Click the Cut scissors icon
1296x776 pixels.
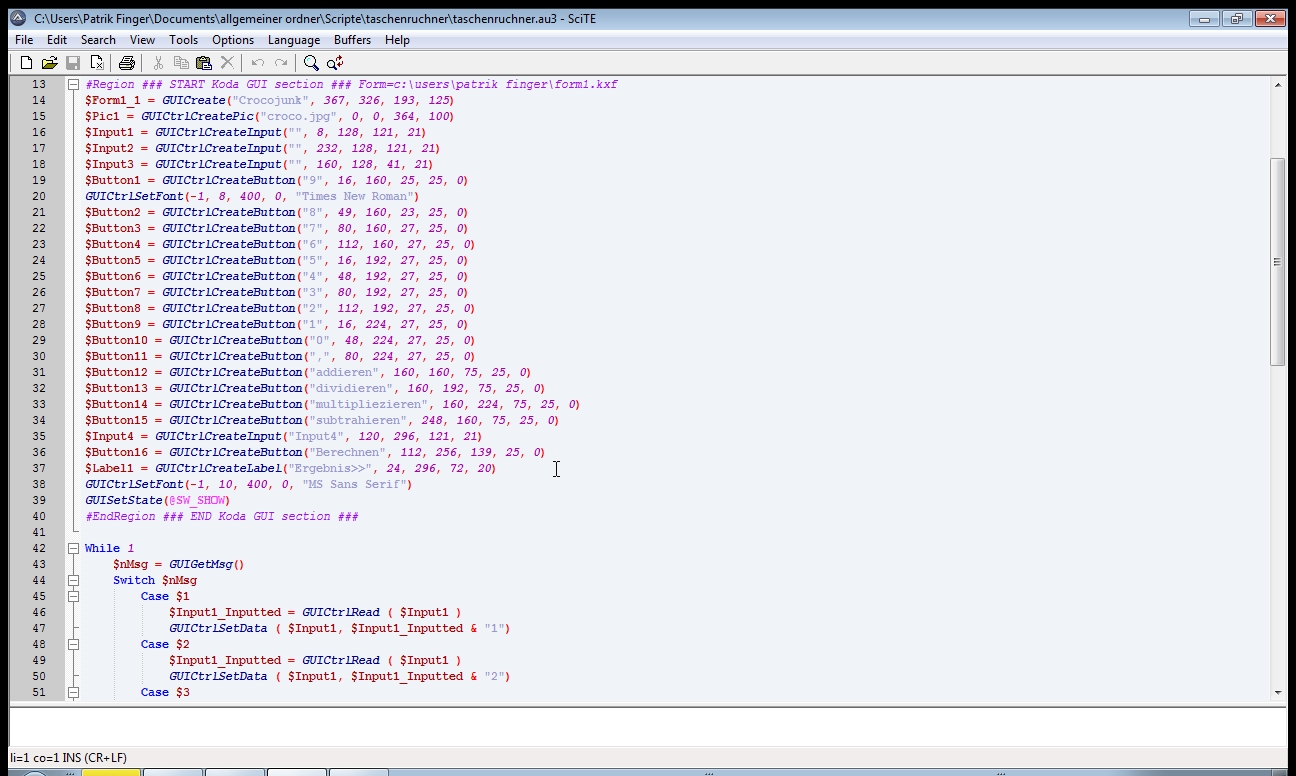[158, 63]
